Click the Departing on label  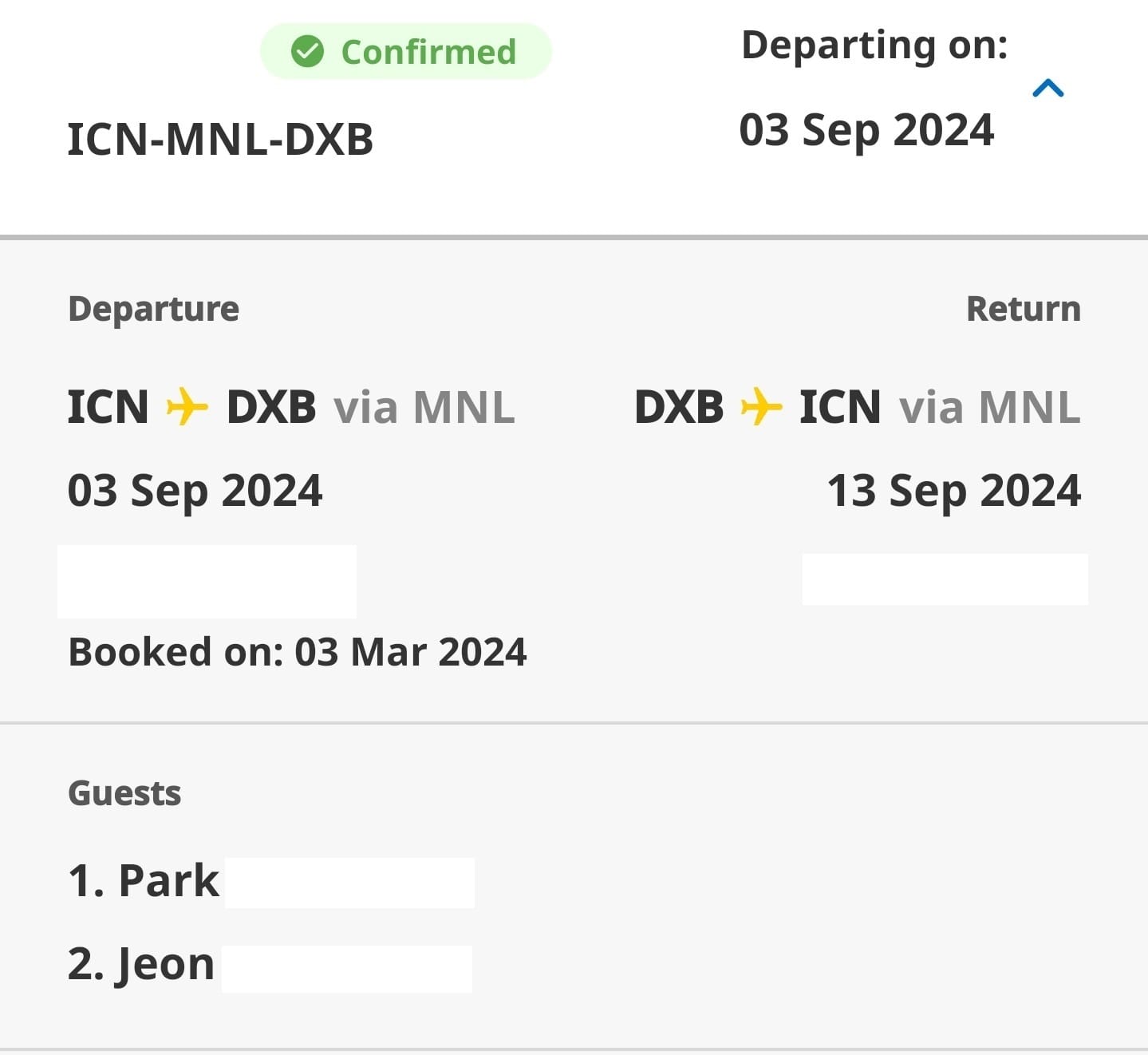click(874, 45)
